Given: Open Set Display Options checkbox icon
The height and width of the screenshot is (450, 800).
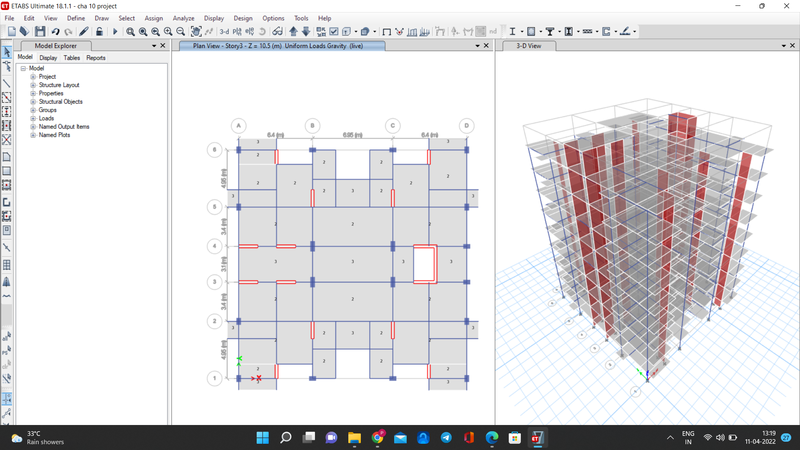Looking at the screenshot, I should (334, 32).
